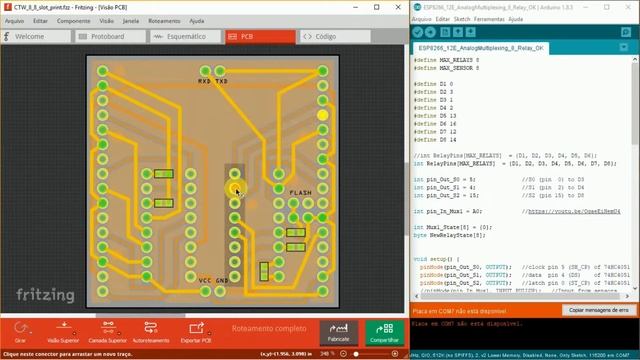
Task: Click the Fabricate button
Action: pyautogui.click(x=338, y=332)
